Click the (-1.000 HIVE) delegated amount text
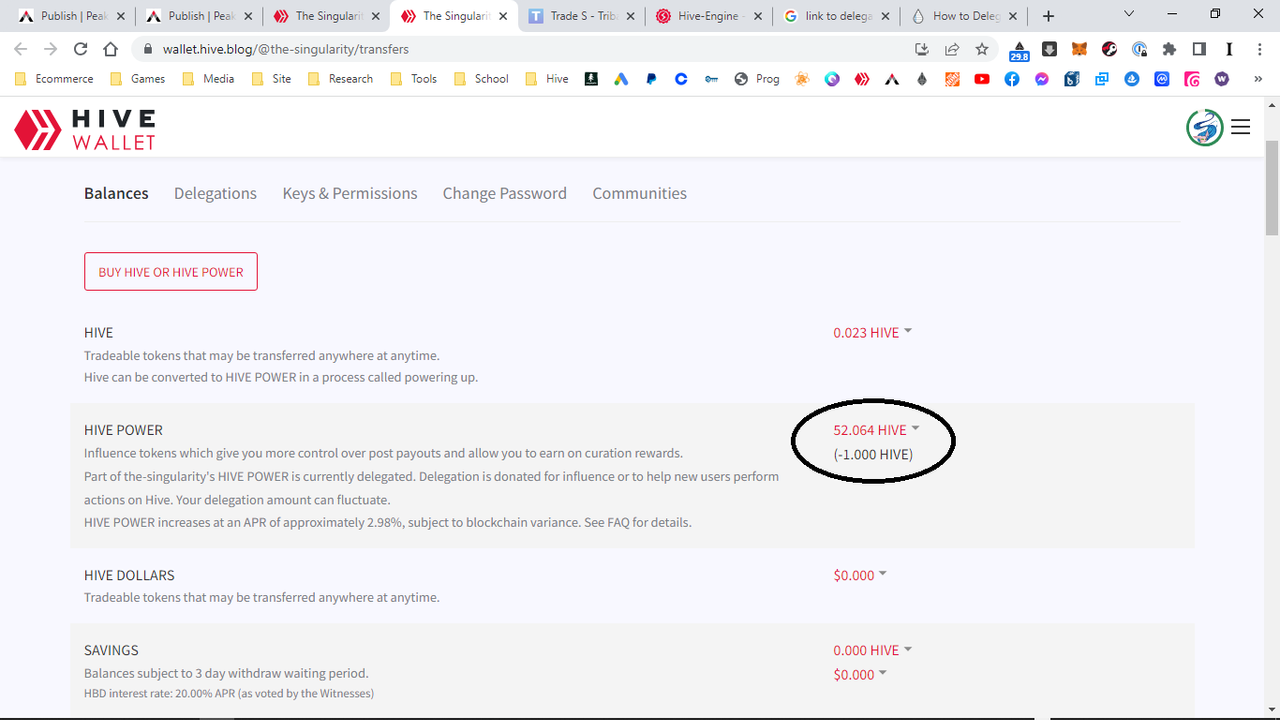Image resolution: width=1280 pixels, height=720 pixels. [x=873, y=454]
